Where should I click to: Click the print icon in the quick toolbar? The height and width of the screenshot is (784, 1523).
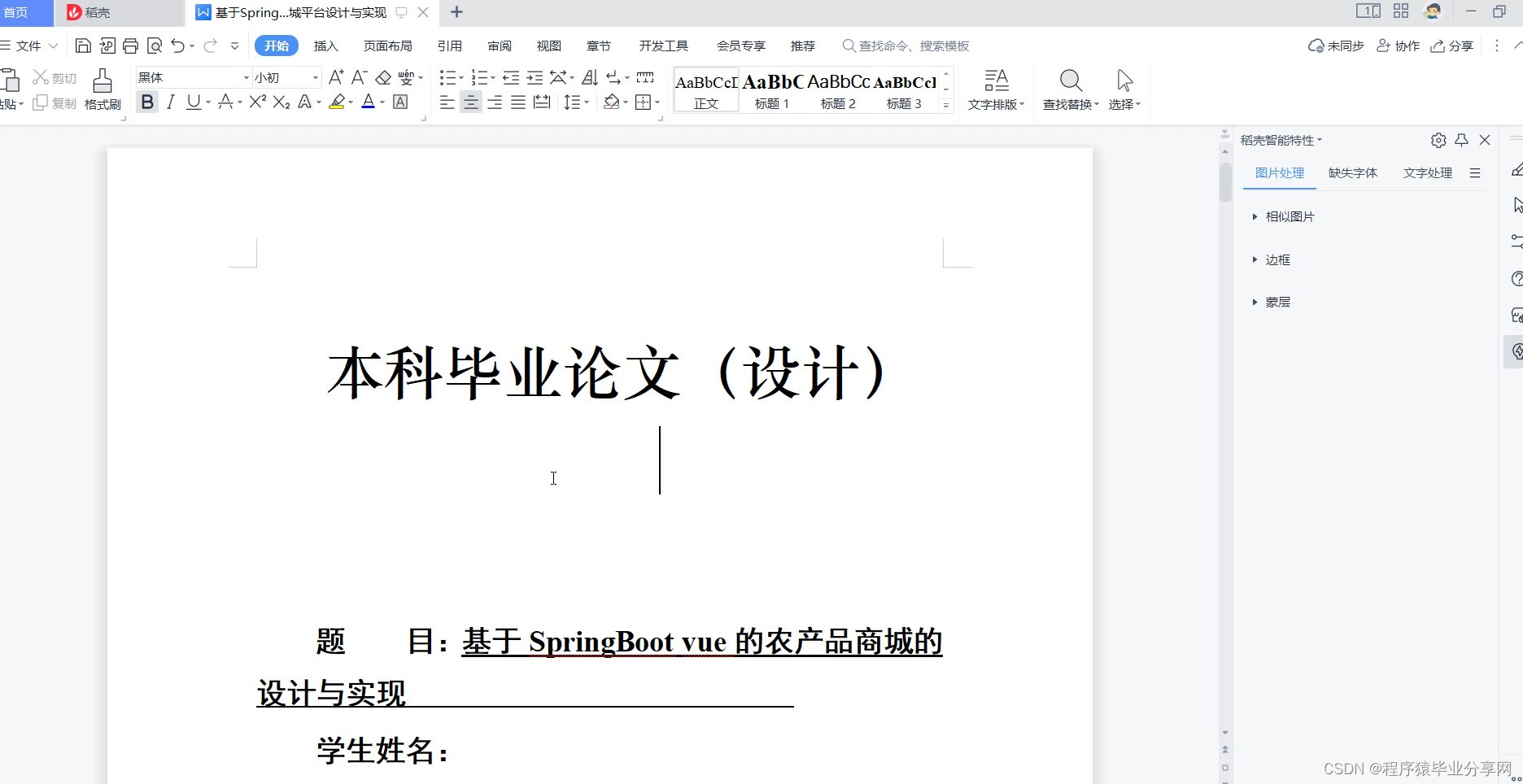(x=130, y=46)
